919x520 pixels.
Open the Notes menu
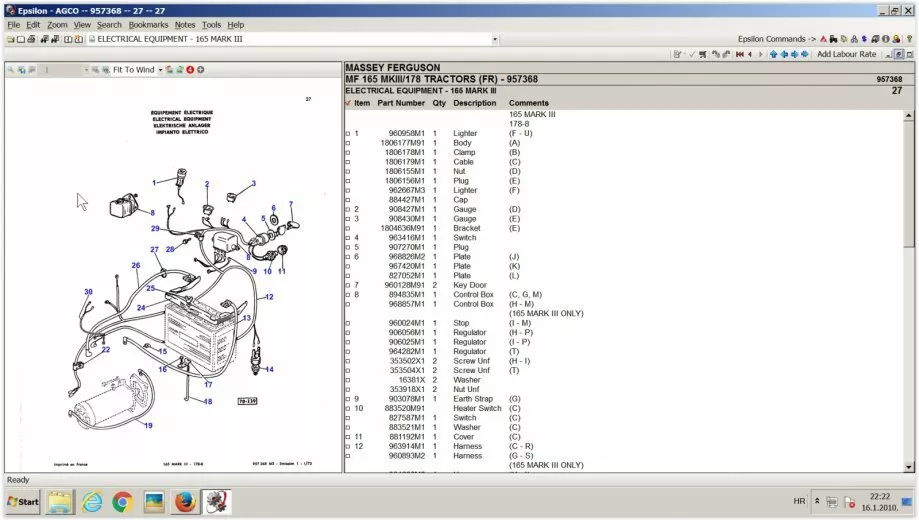pos(185,25)
